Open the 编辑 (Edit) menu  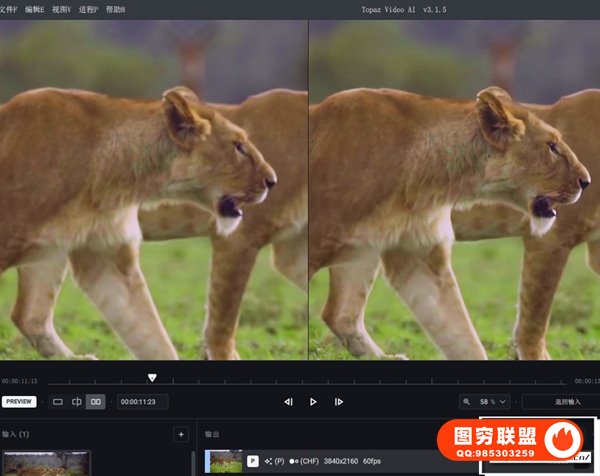click(35, 9)
